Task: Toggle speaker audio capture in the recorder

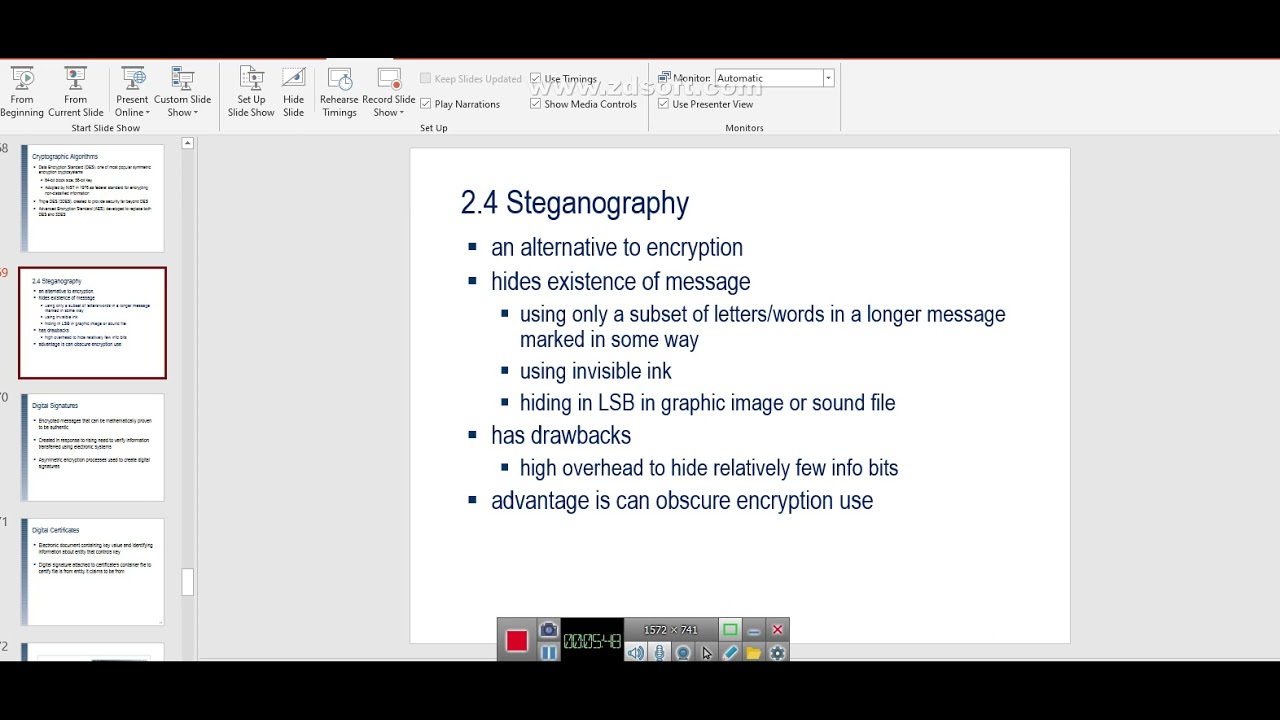Action: coord(635,652)
